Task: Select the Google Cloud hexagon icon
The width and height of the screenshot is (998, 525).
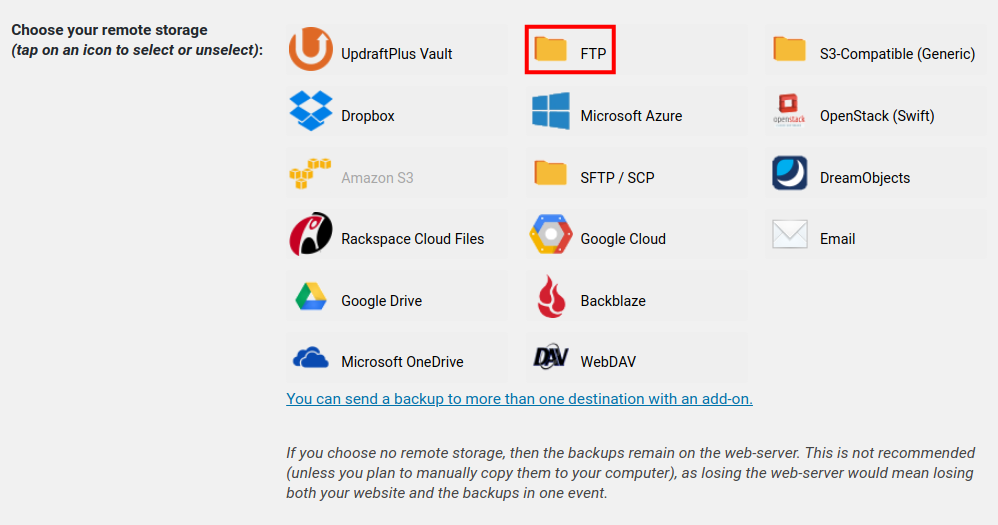Action: [x=550, y=236]
